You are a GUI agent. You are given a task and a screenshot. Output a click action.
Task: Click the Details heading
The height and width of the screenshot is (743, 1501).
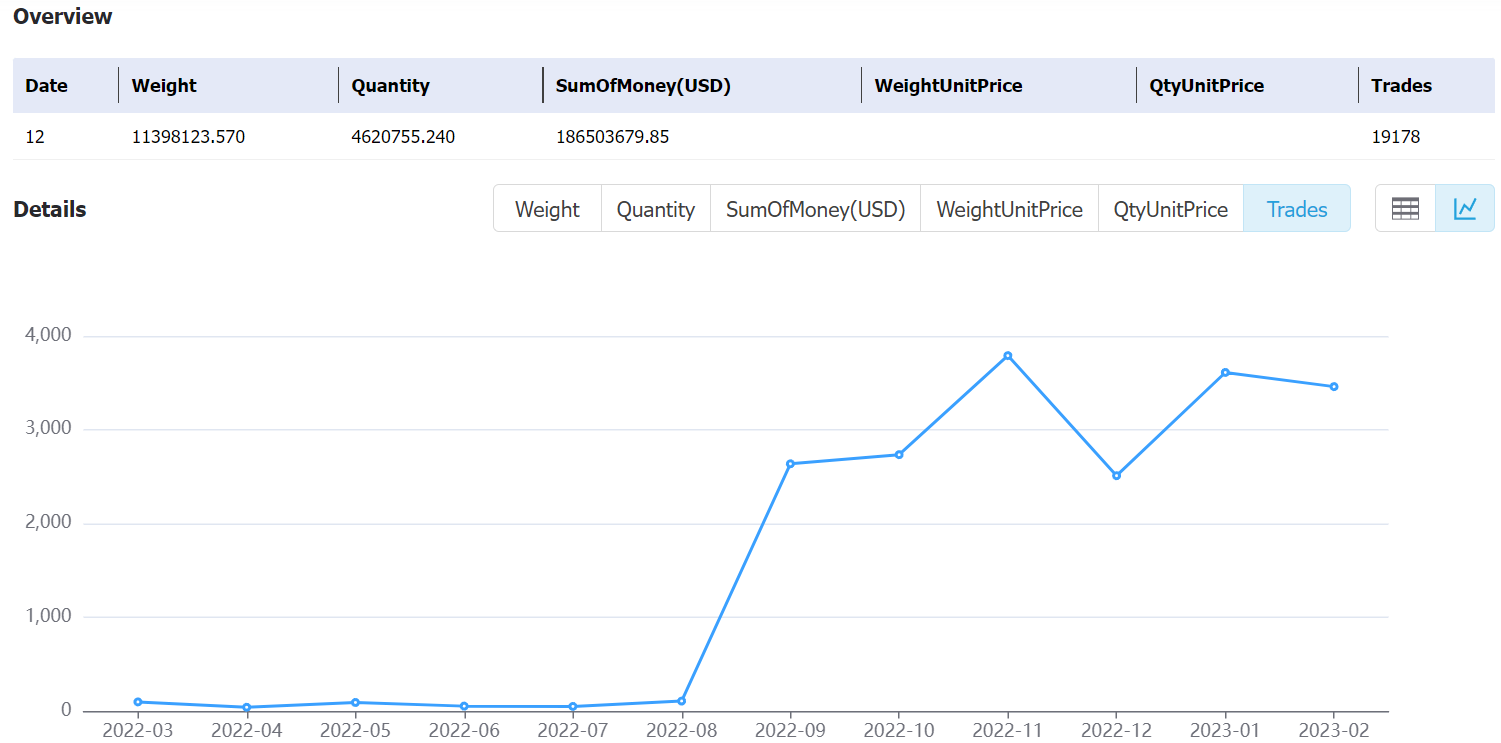click(x=50, y=210)
